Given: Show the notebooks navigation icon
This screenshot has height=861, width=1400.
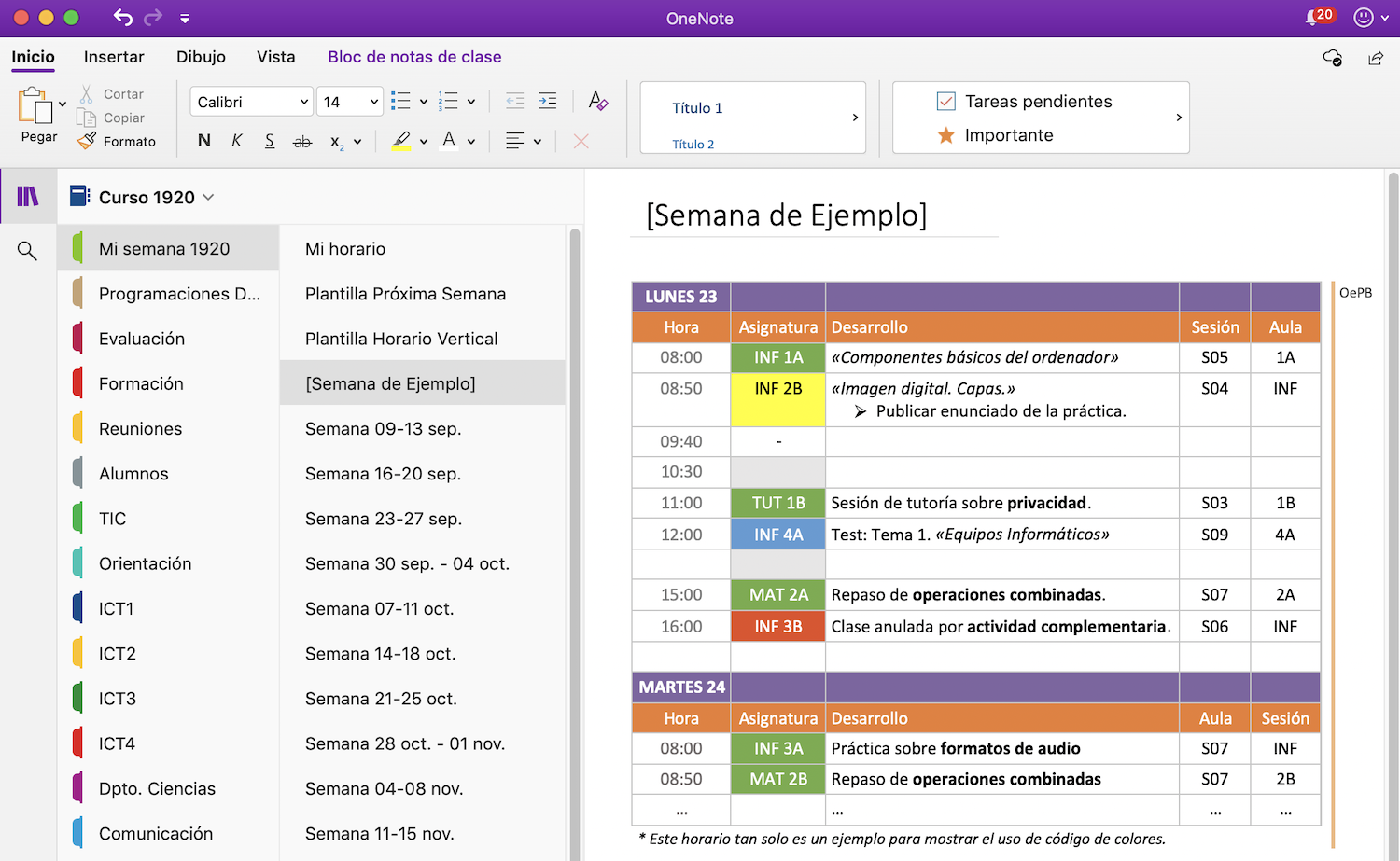Looking at the screenshot, I should [x=28, y=196].
